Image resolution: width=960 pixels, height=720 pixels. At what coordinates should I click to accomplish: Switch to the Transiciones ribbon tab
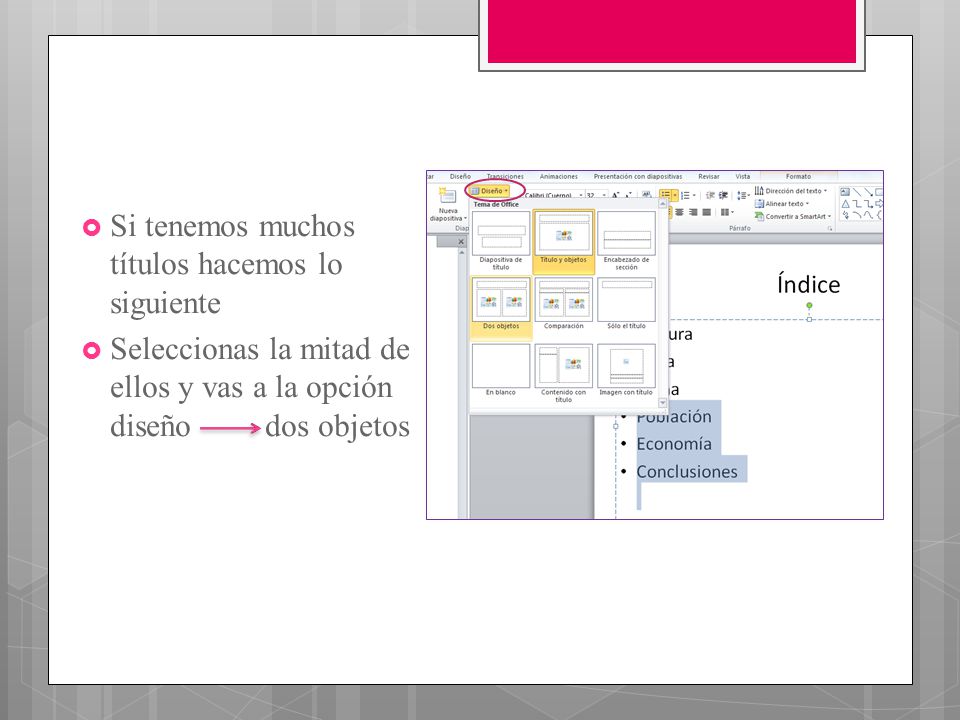504,176
